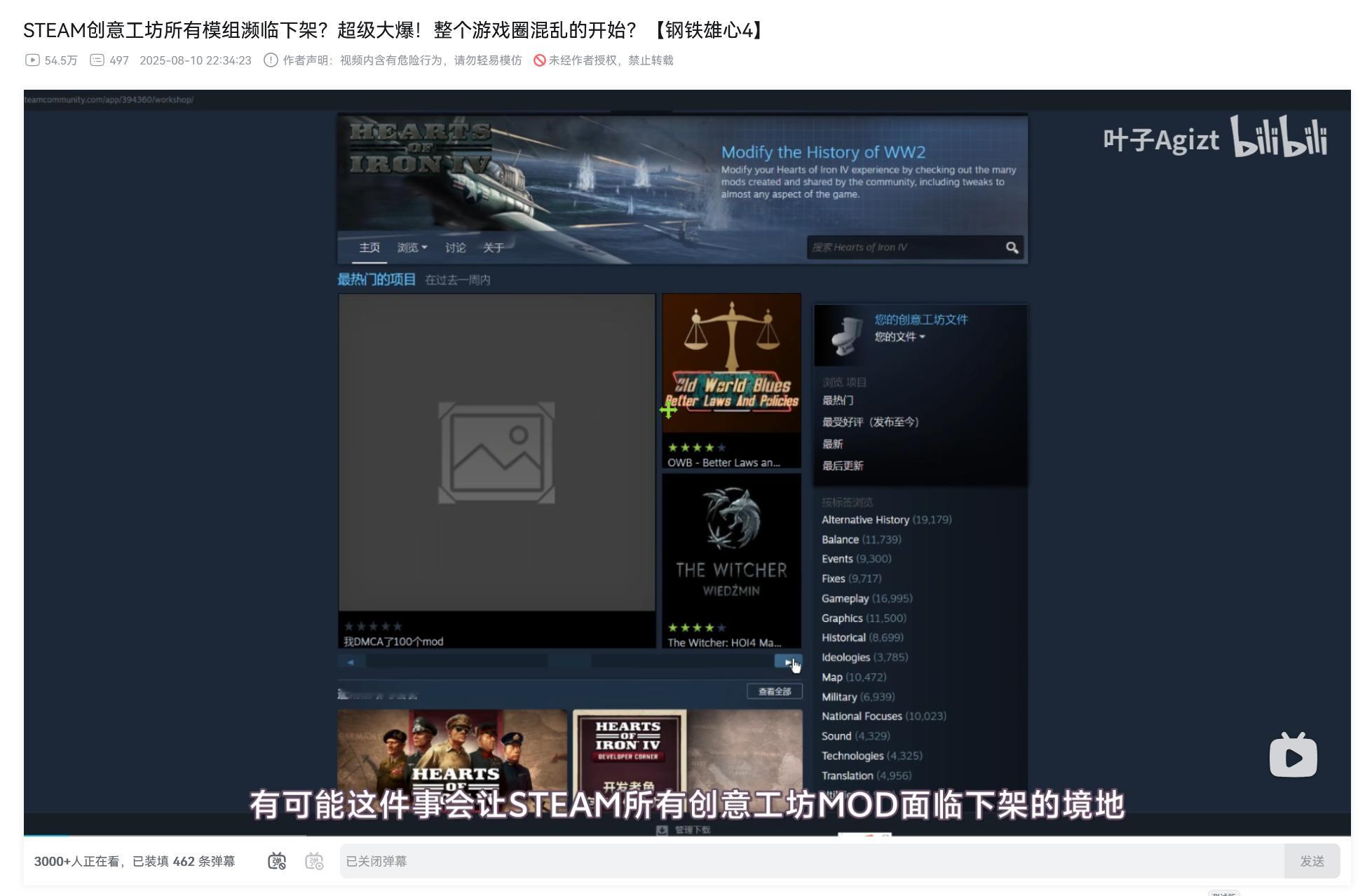Toggle the danmaku display switch icon
Image resolution: width=1365 pixels, height=896 pixels.
pos(277,861)
